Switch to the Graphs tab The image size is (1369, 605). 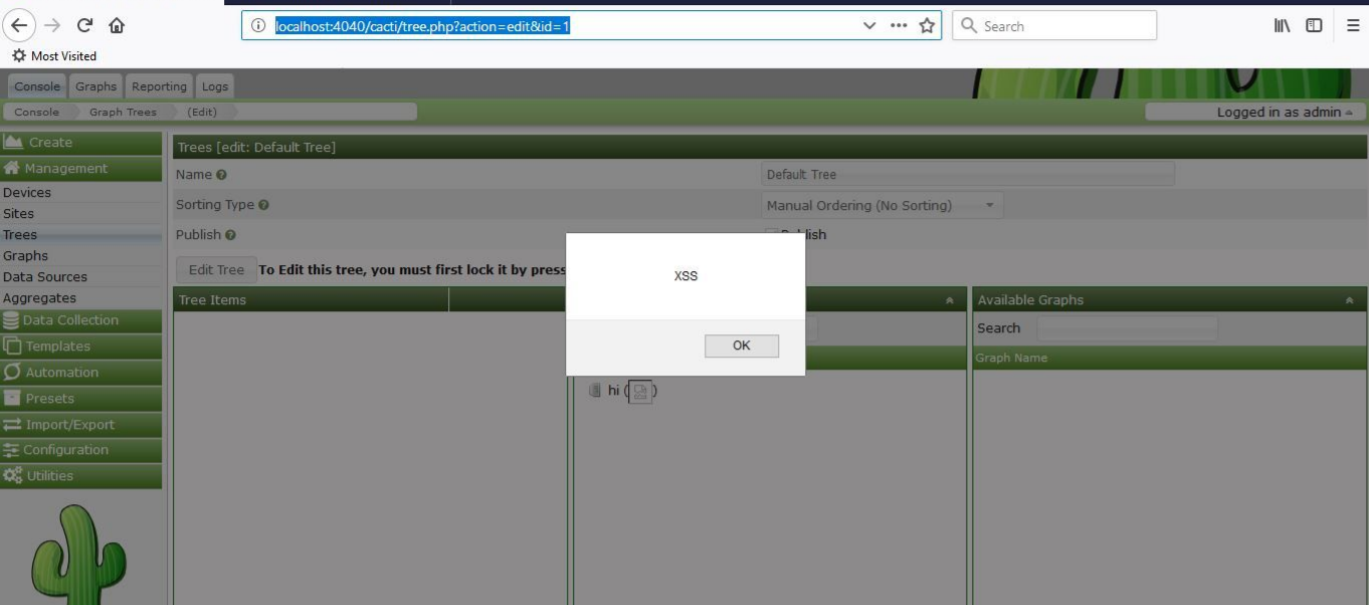coord(97,86)
